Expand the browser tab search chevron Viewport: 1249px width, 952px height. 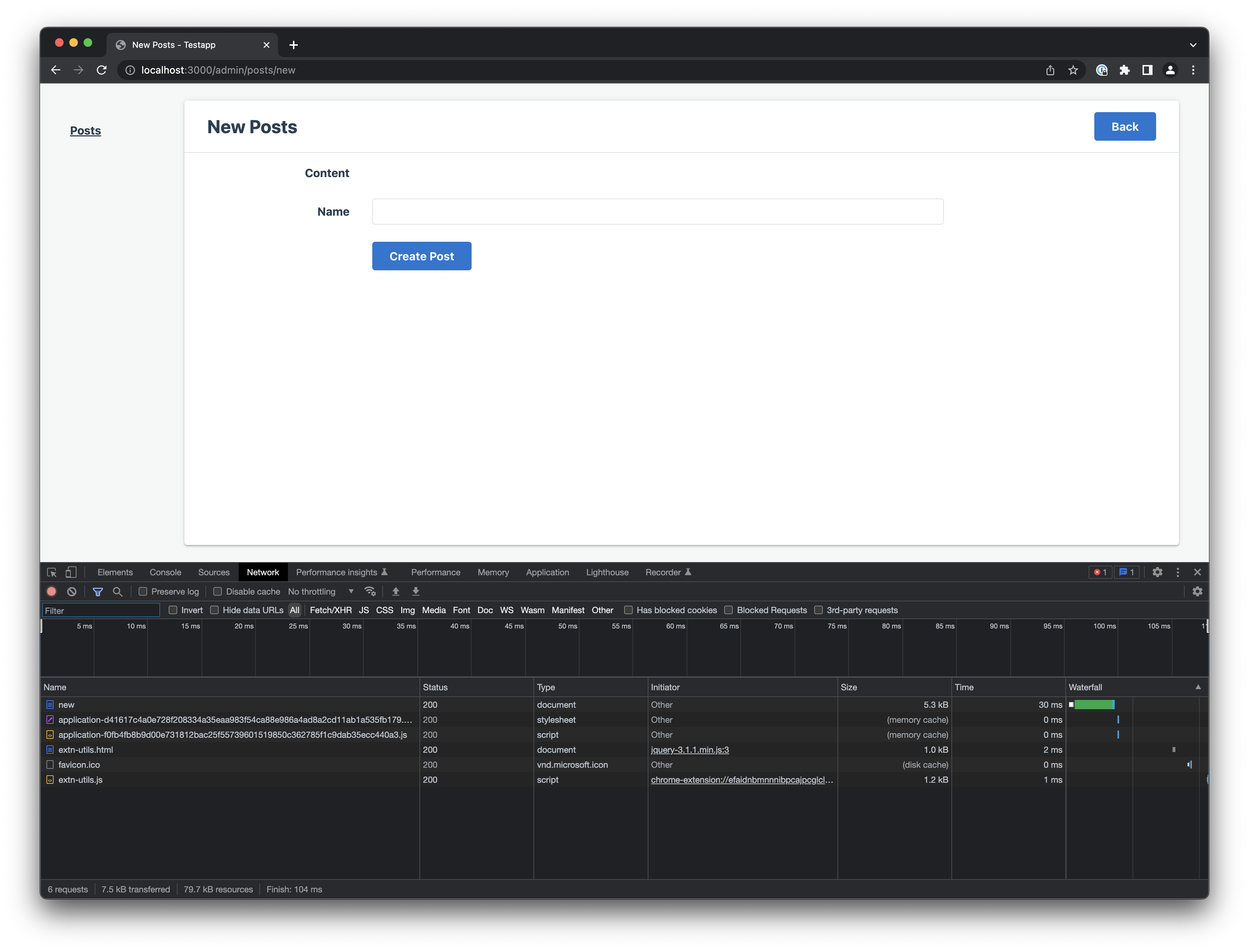pos(1193,45)
